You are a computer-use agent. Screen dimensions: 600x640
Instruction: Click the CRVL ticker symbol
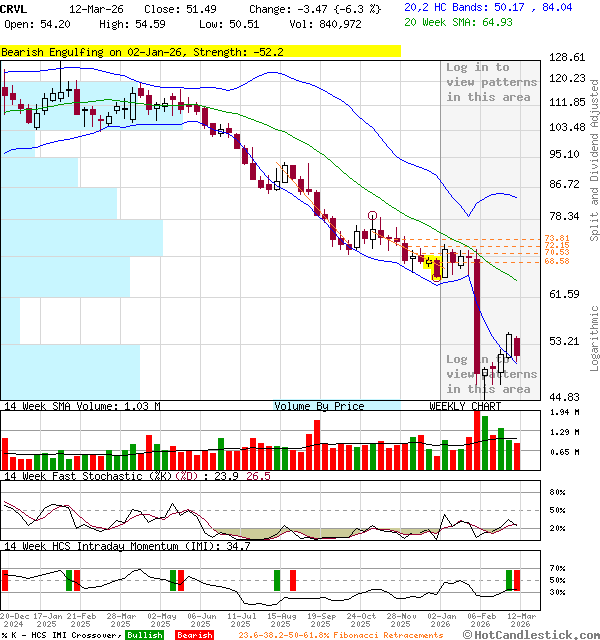coord(15,8)
